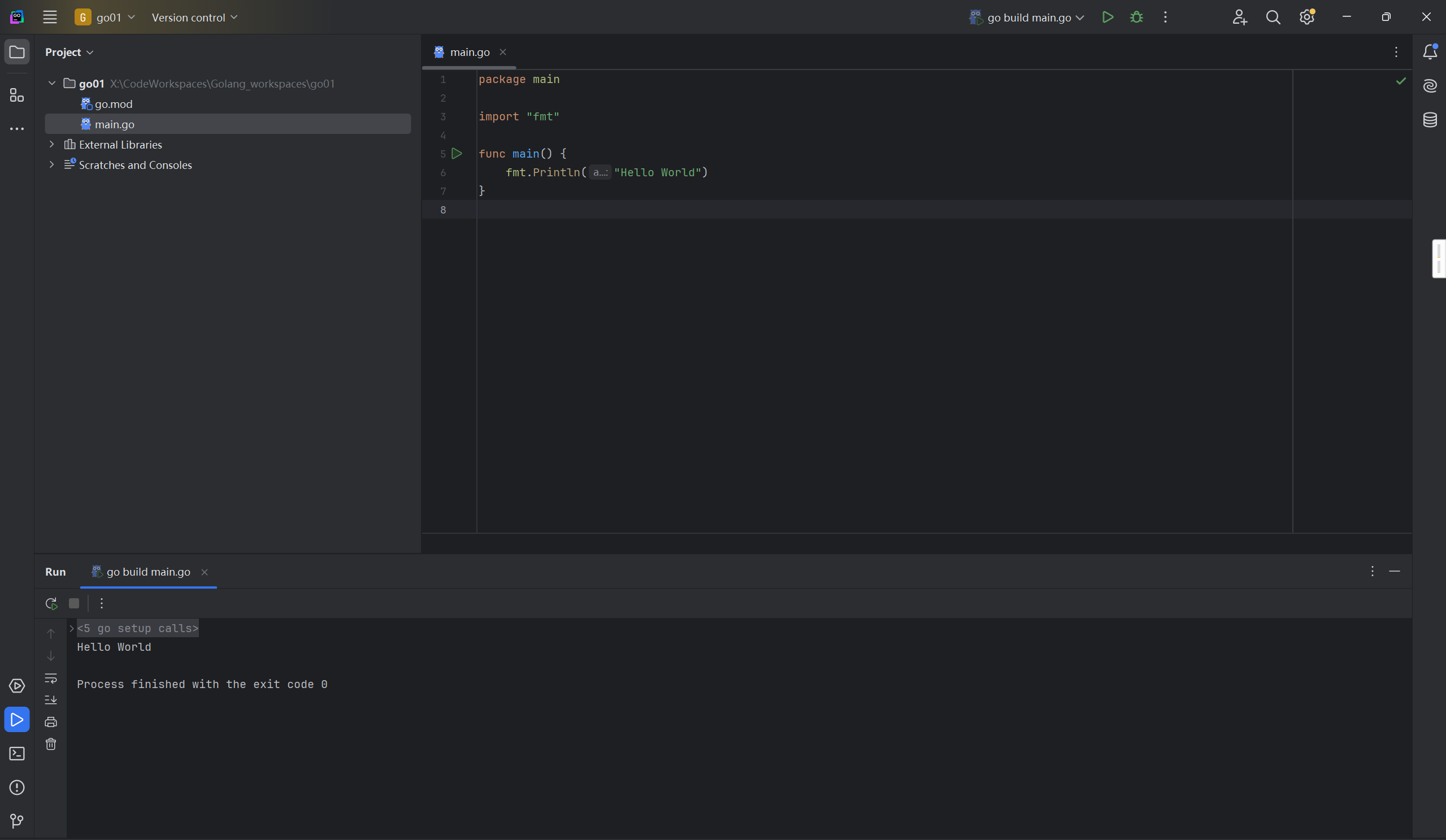Image resolution: width=1446 pixels, height=840 pixels.
Task: Click the green inspection checkmark
Action: (1401, 81)
